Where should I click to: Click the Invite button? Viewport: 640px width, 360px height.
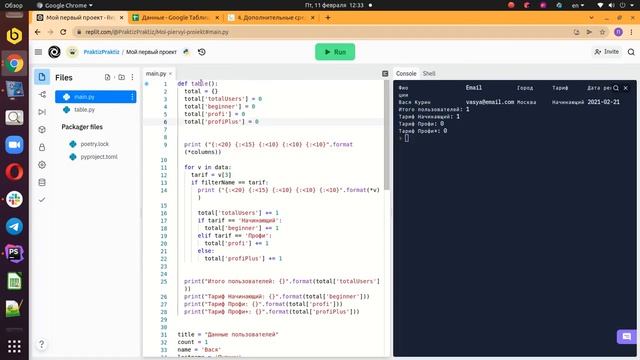[607, 51]
